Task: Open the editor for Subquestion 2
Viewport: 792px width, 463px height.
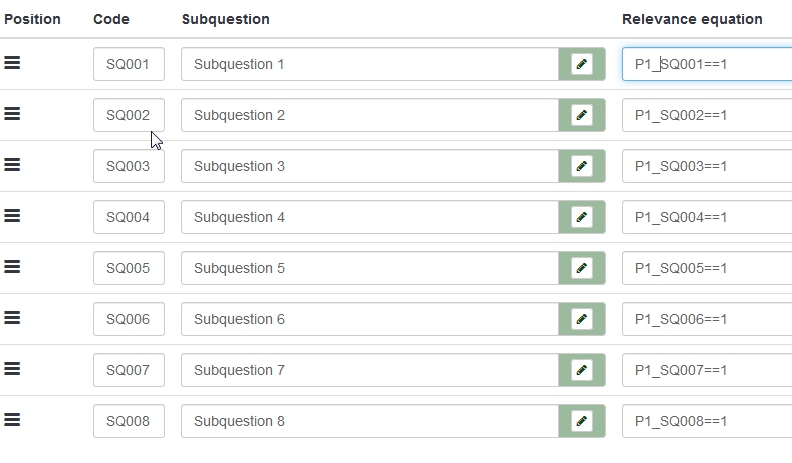Action: (582, 115)
